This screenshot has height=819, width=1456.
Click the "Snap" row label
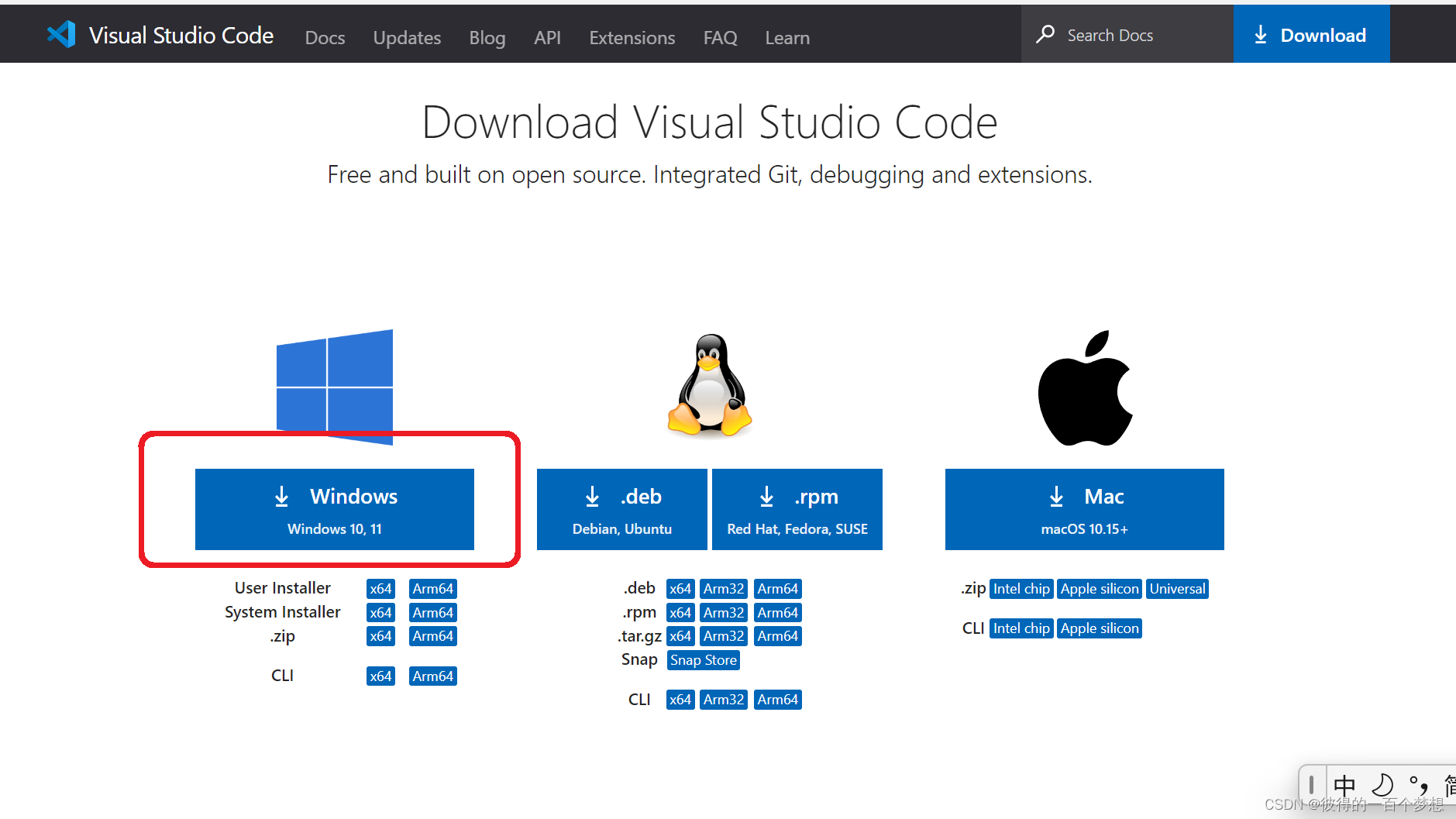pos(639,659)
